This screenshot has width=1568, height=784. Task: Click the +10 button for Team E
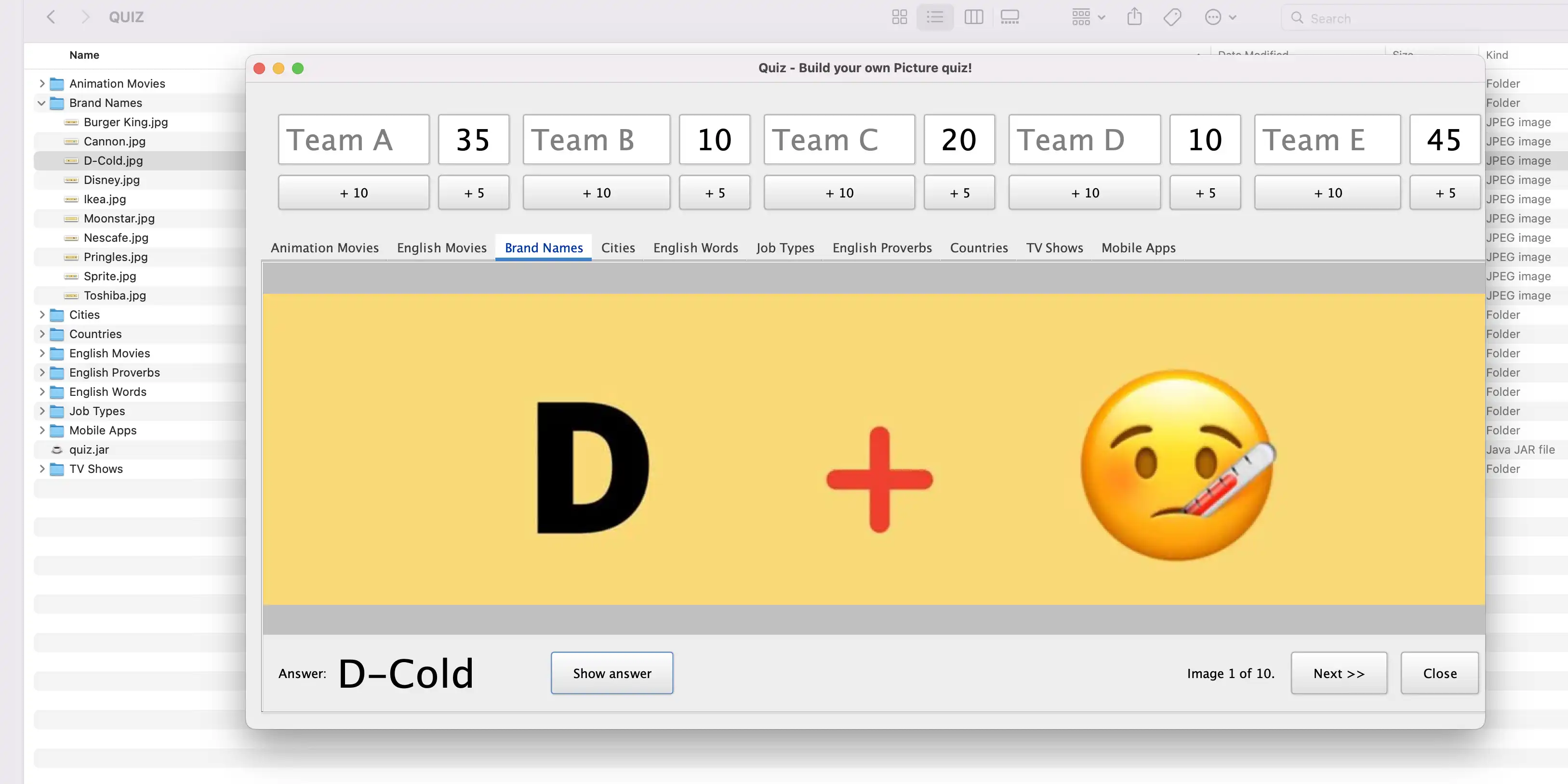click(1327, 192)
